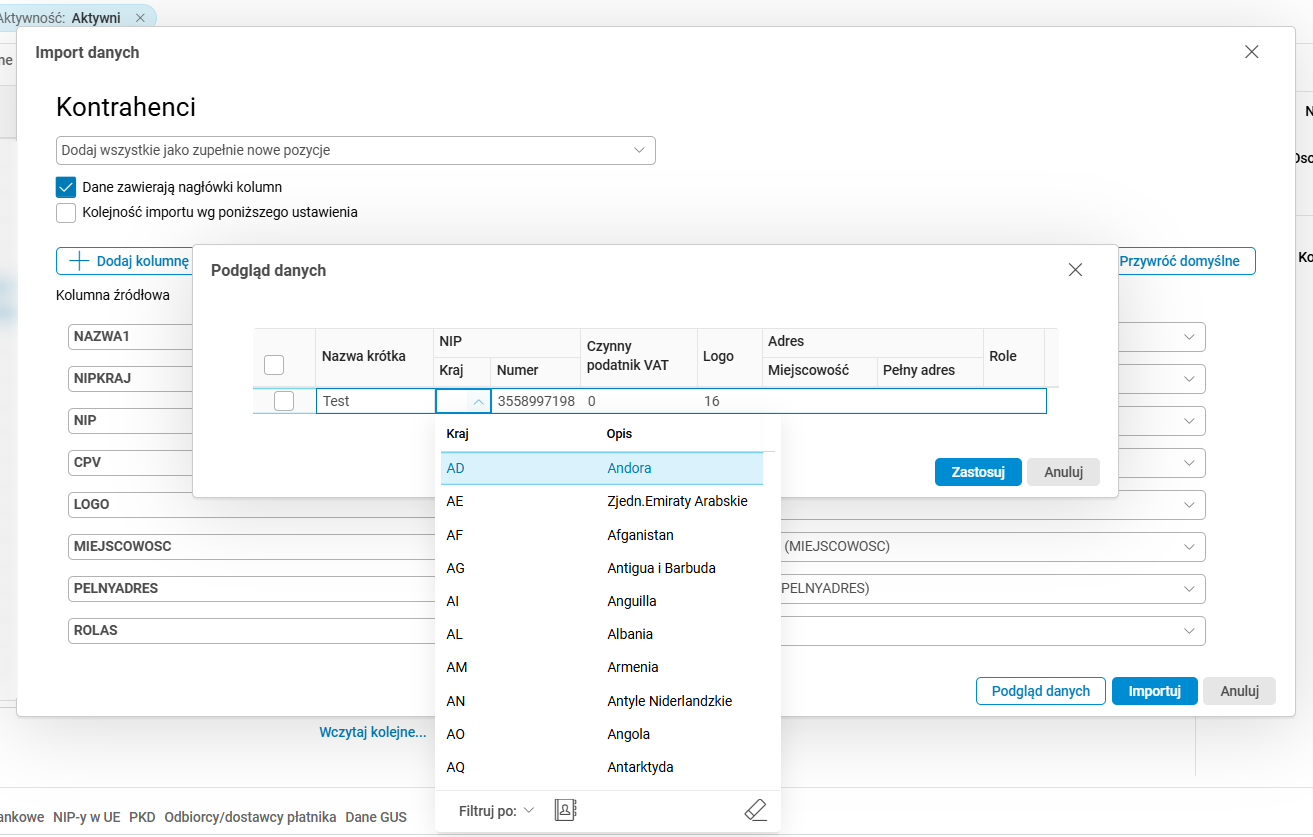
Task: Open the Dodaj wszystkie jako zupełnie nowe pozycje dropdown
Action: (356, 150)
